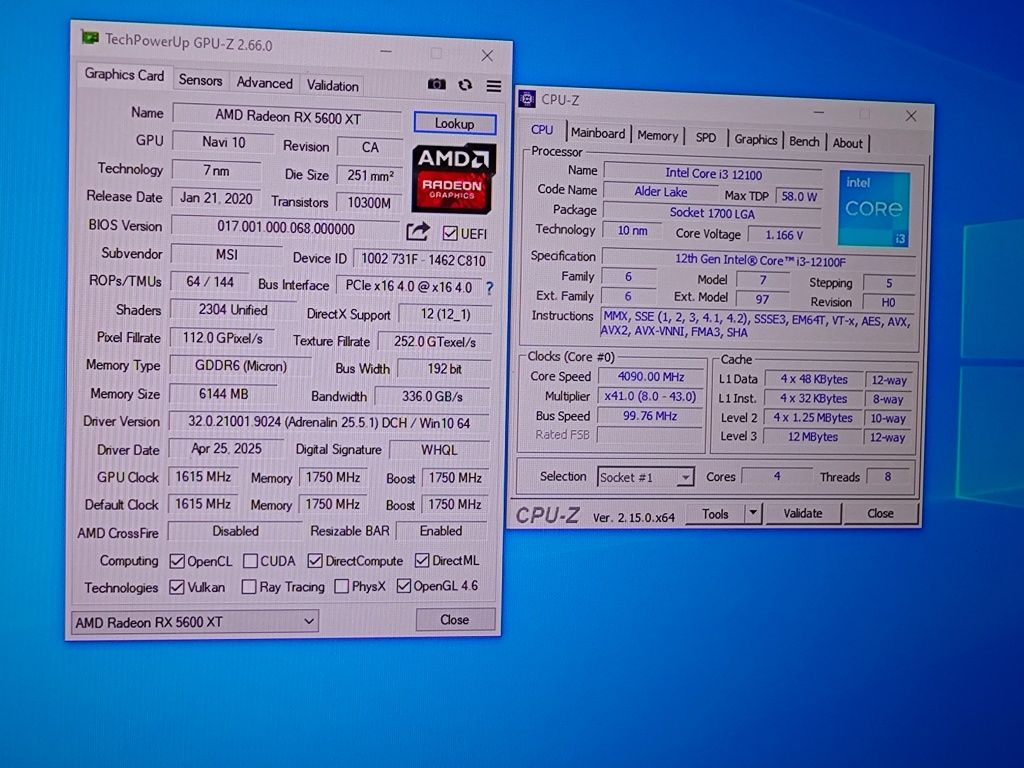
Task: Click the Tools button in CPU-Z
Action: point(715,514)
